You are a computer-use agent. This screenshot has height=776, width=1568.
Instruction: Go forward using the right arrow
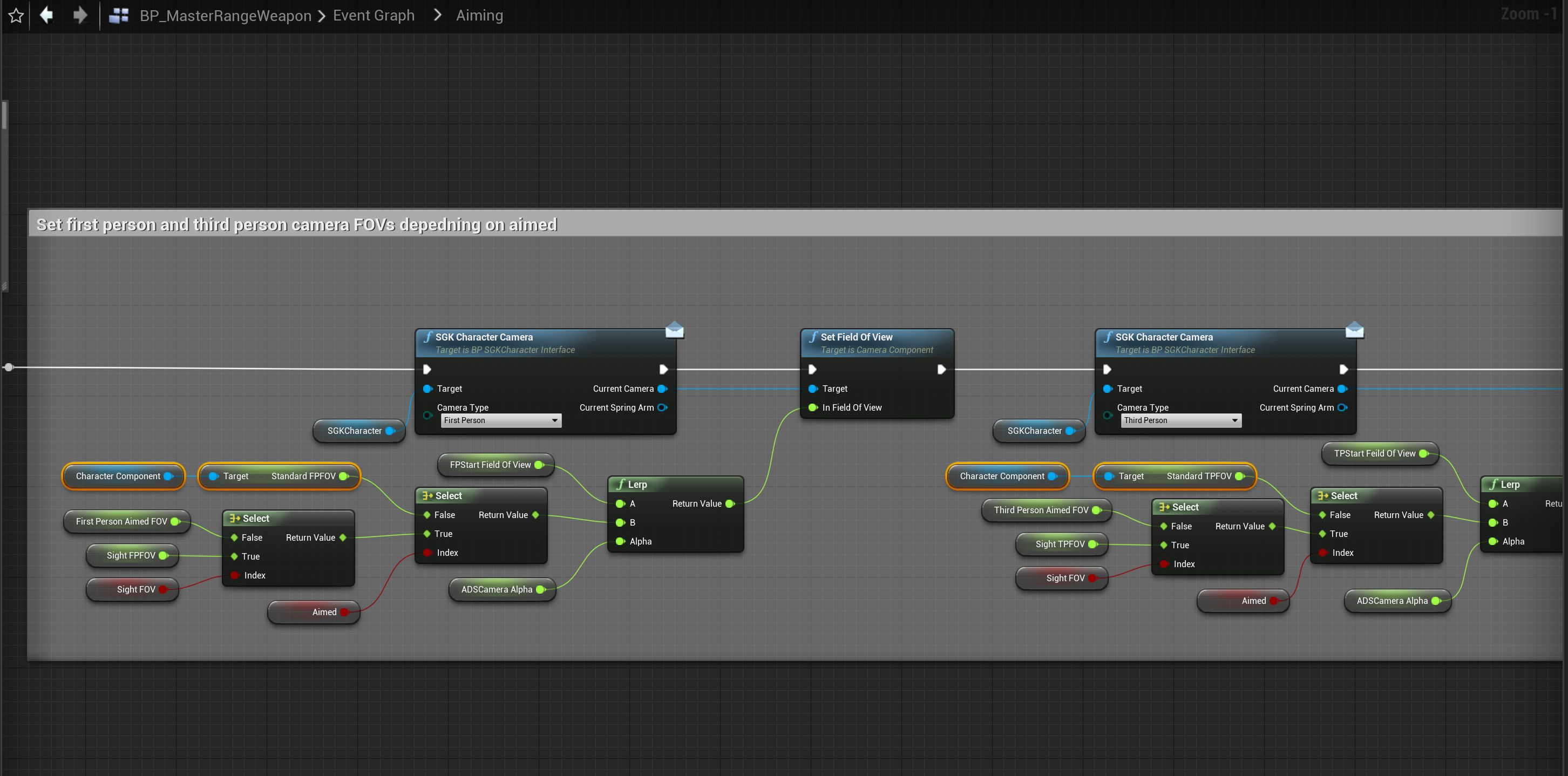tap(80, 15)
